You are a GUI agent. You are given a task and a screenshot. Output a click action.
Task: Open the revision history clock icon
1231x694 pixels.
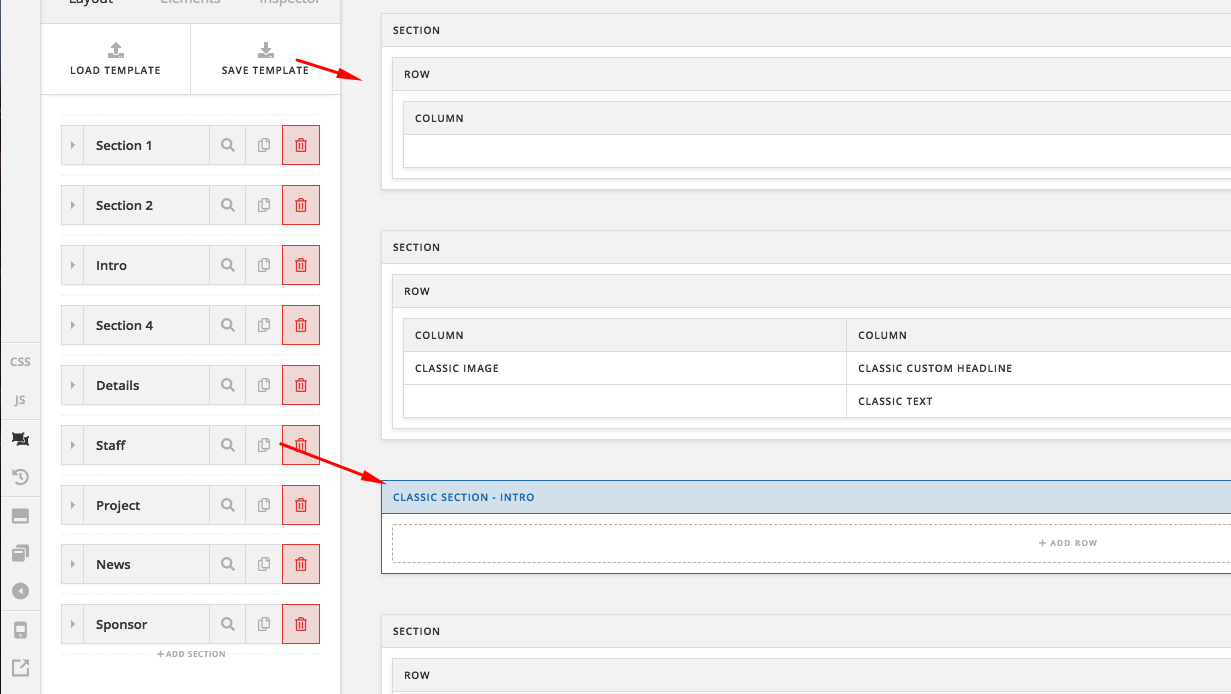tap(20, 477)
